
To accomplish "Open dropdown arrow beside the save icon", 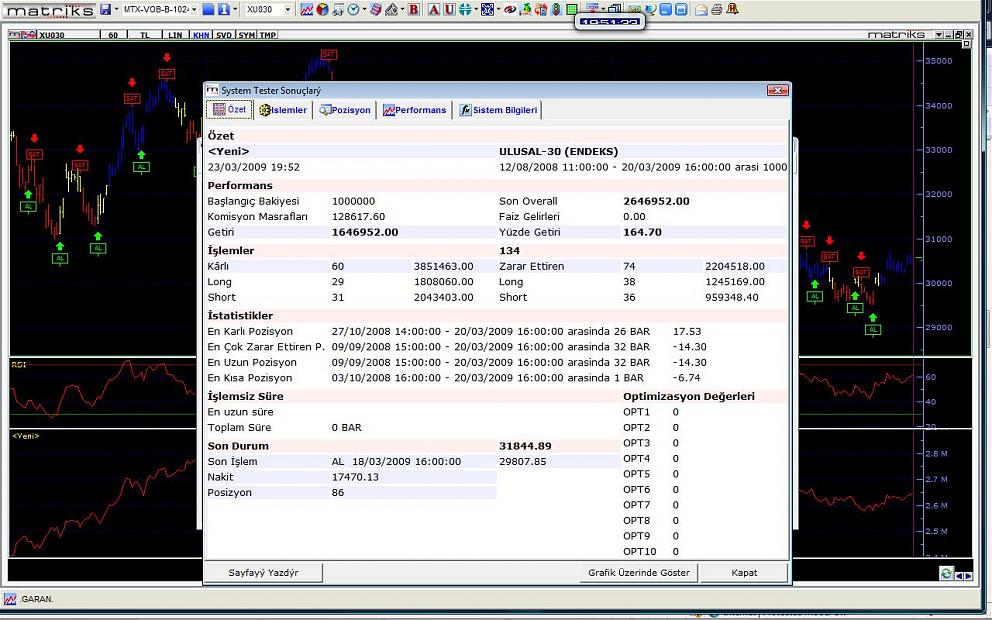I will [x=115, y=9].
